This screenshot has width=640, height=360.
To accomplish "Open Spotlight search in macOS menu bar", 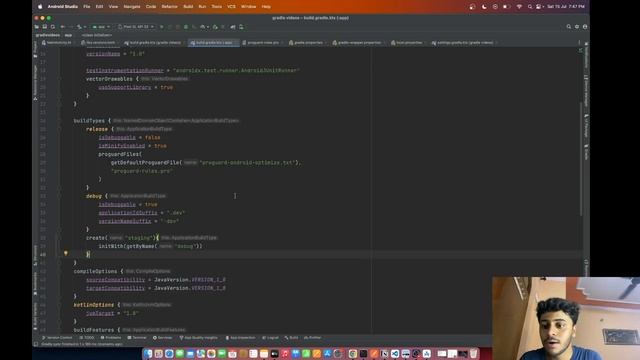I will pos(530,7).
